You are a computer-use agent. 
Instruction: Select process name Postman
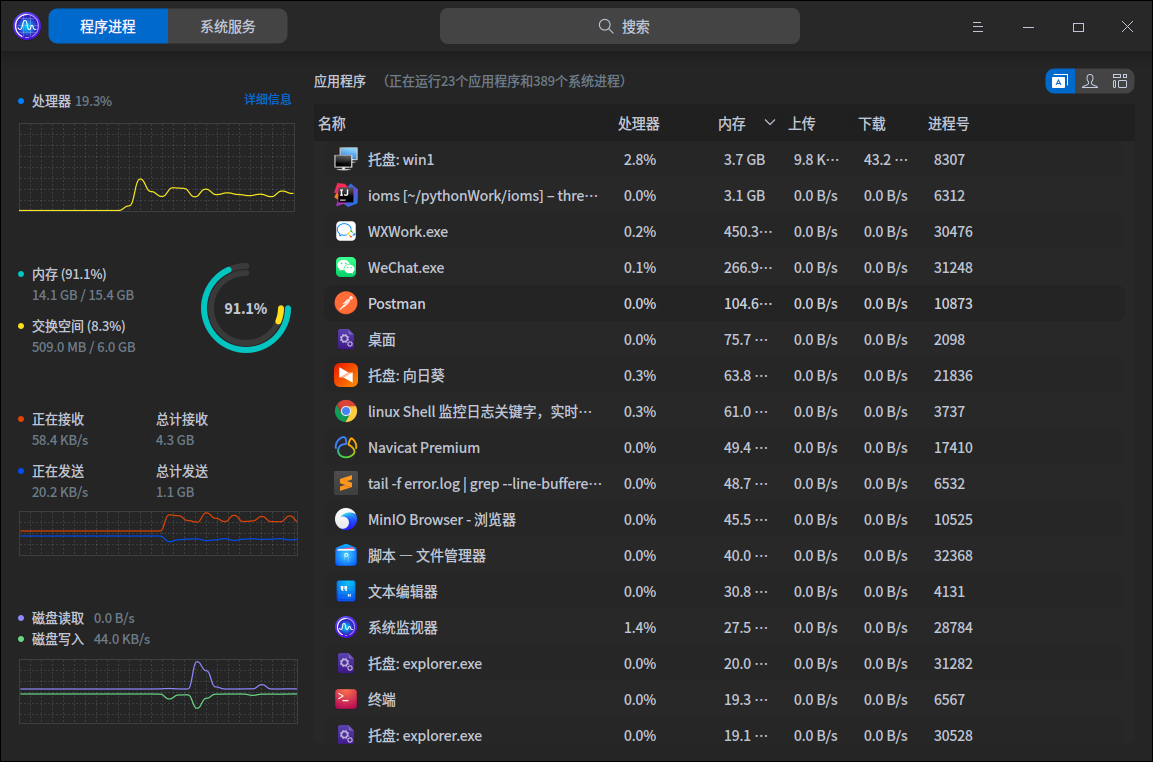(x=396, y=304)
